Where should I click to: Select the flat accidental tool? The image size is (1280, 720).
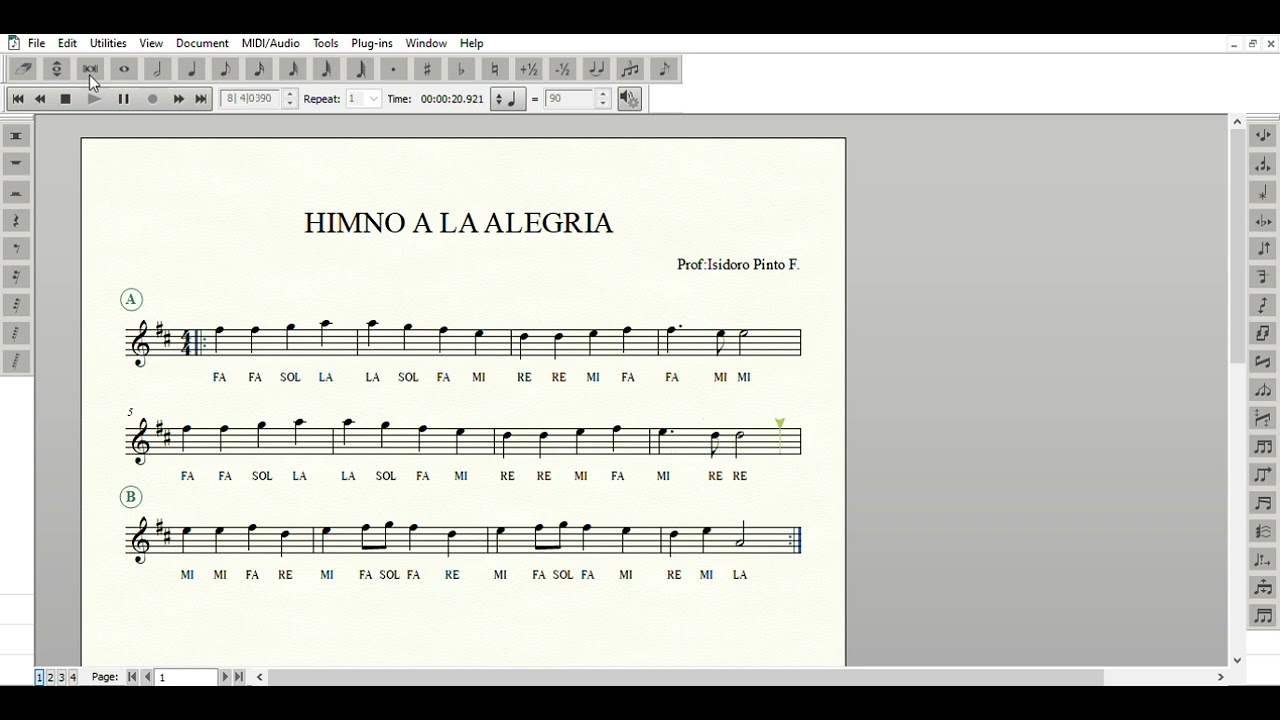click(x=462, y=69)
